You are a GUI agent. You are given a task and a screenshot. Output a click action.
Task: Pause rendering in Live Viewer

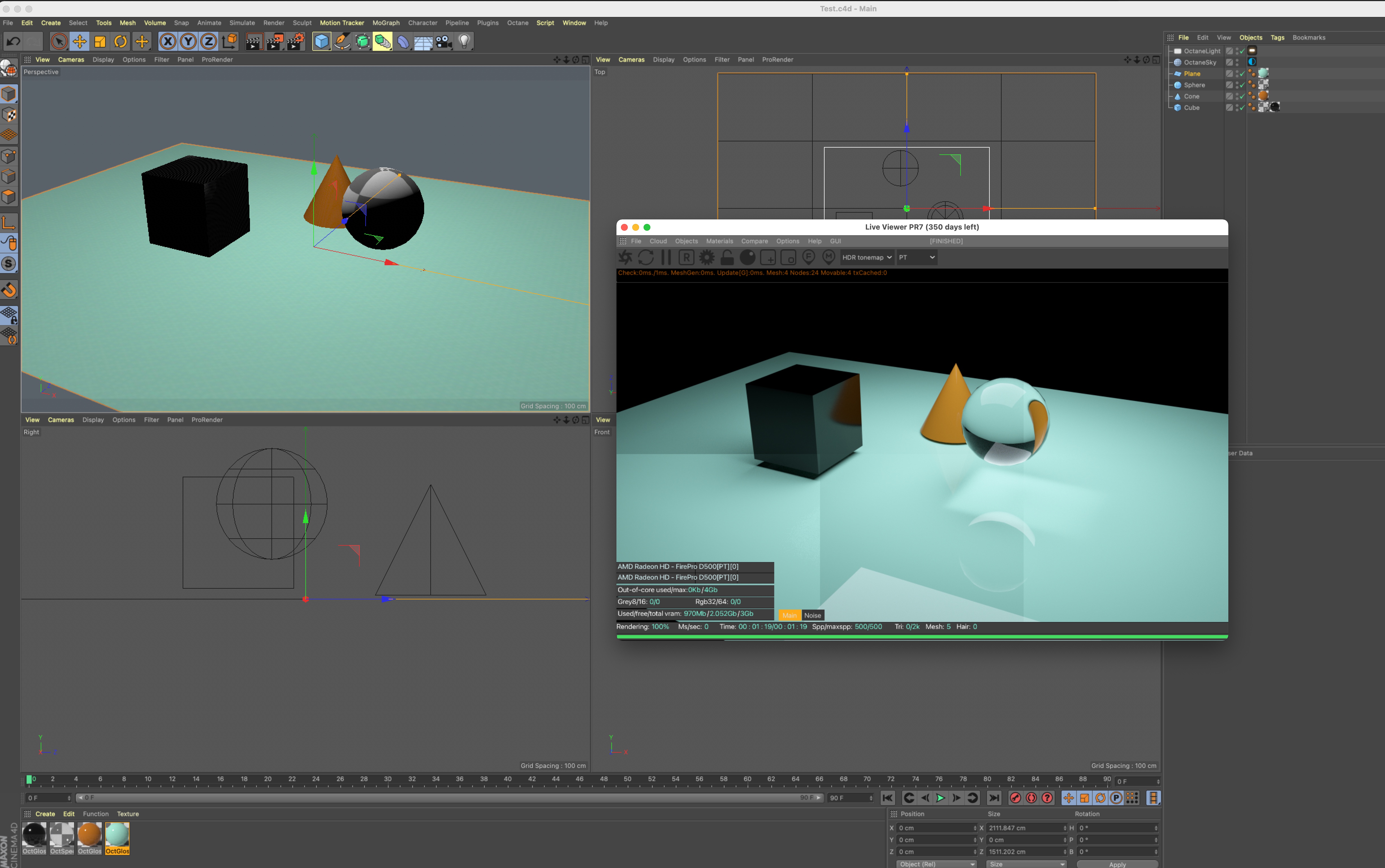click(666, 257)
